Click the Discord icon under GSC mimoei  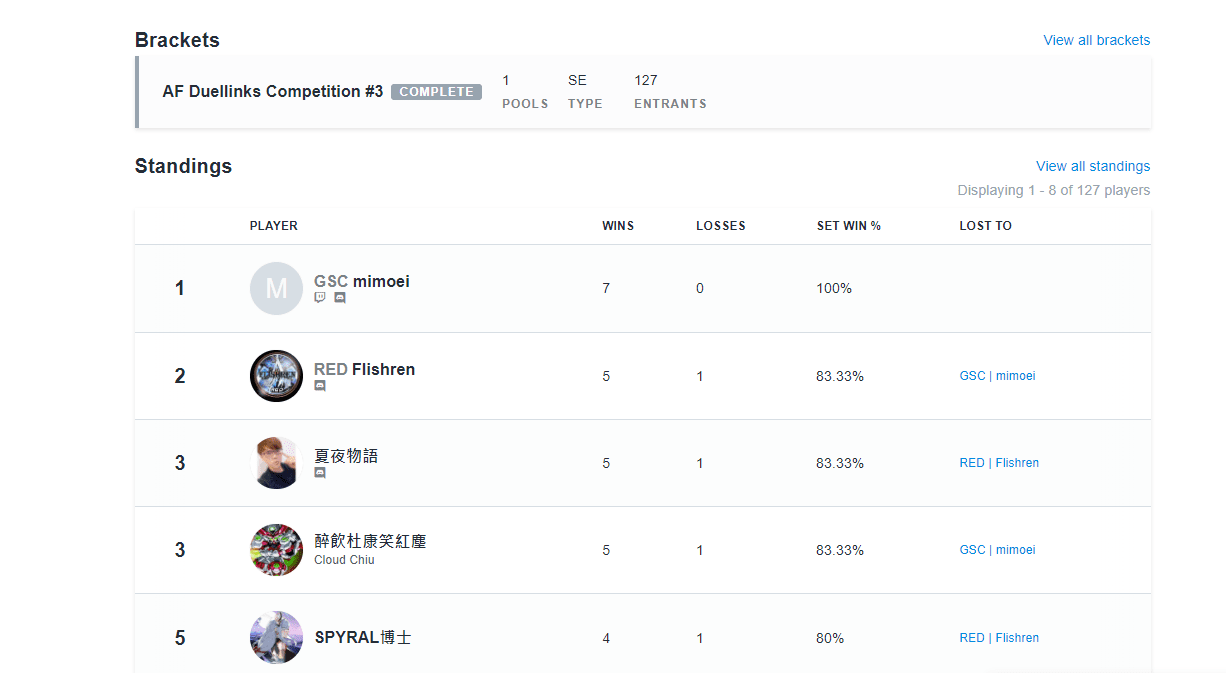tap(340, 298)
